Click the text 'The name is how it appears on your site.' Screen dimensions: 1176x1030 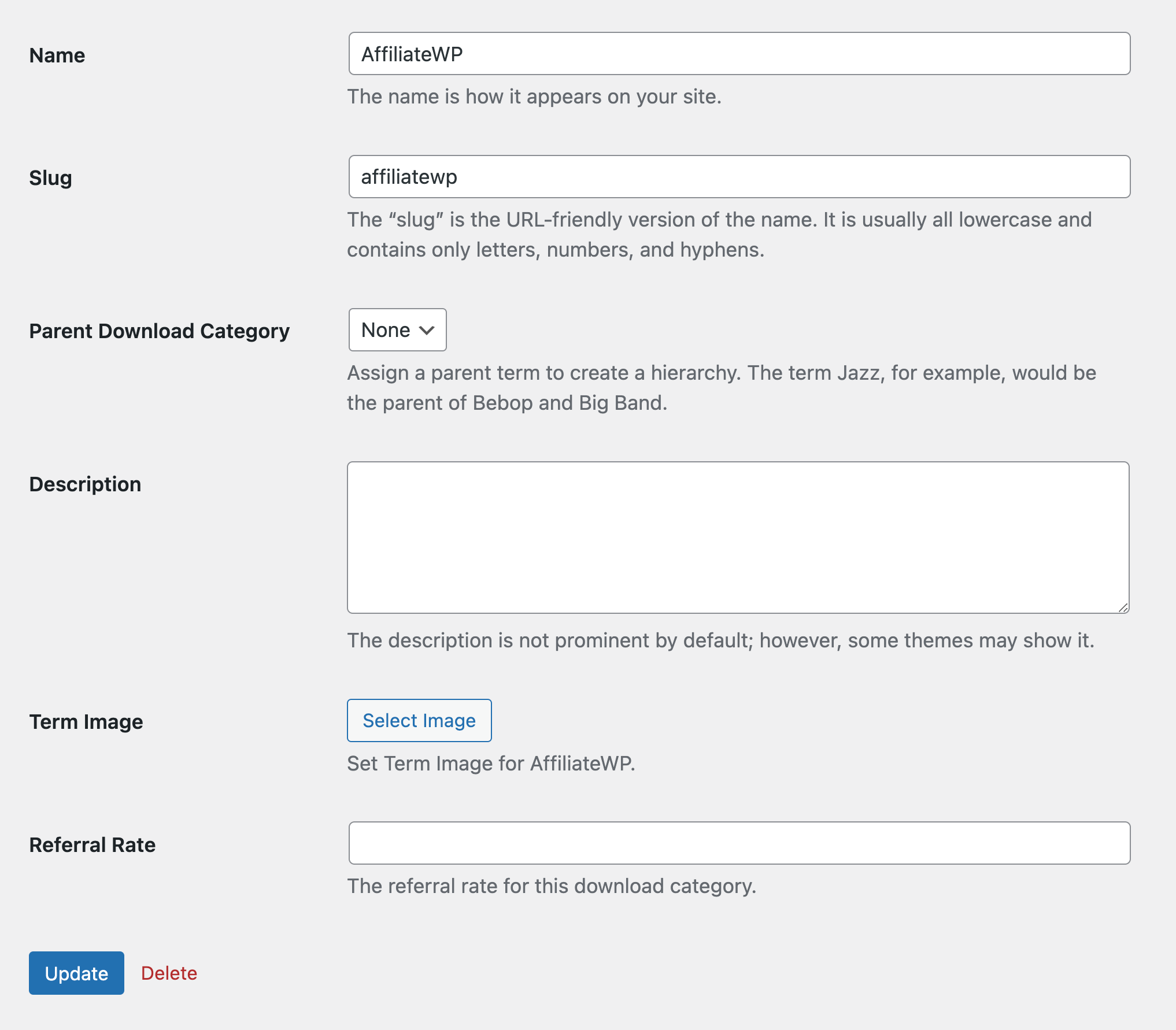534,97
